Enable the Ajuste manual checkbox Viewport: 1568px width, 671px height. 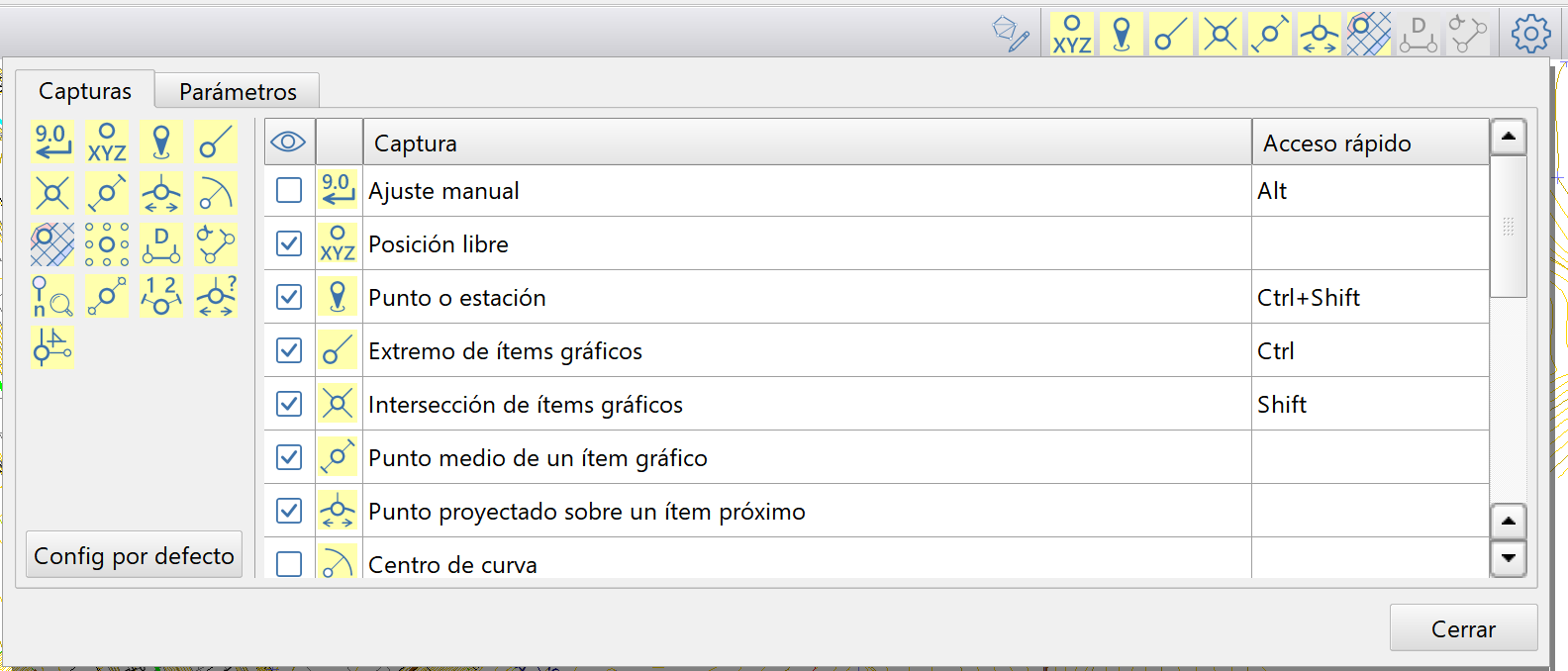[289, 190]
